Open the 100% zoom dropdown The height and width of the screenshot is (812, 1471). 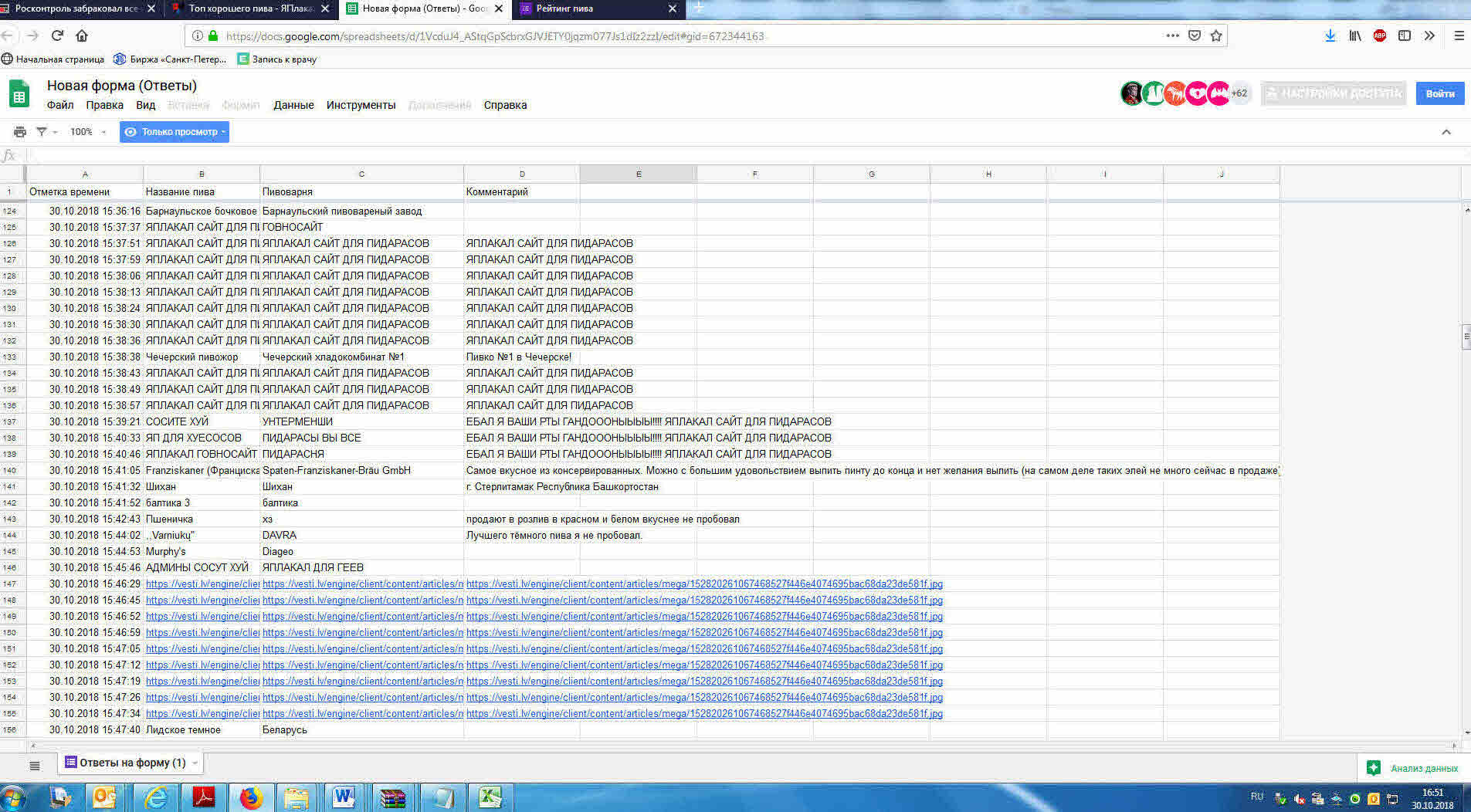pos(87,132)
